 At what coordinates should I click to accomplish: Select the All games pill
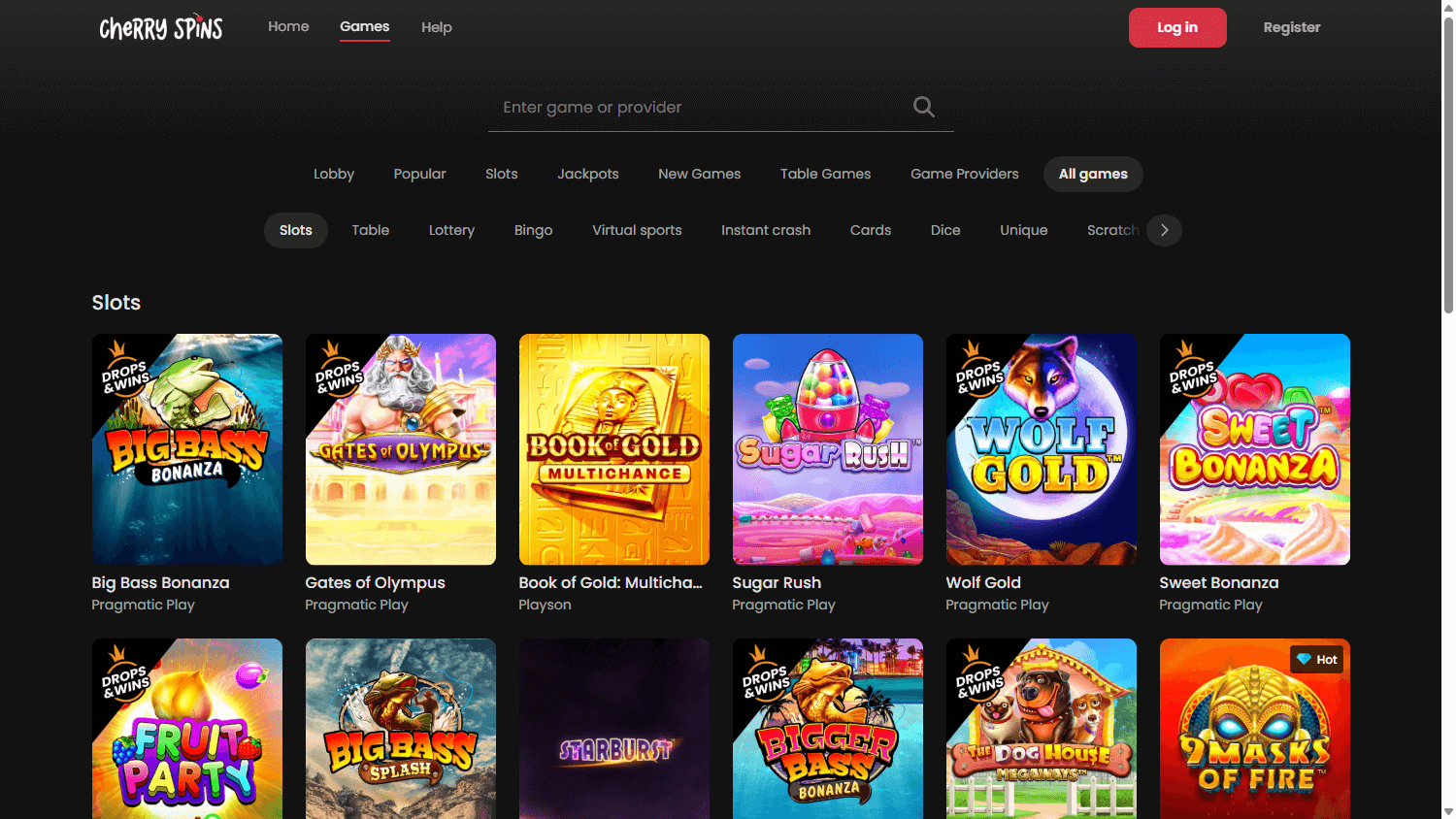click(x=1093, y=174)
